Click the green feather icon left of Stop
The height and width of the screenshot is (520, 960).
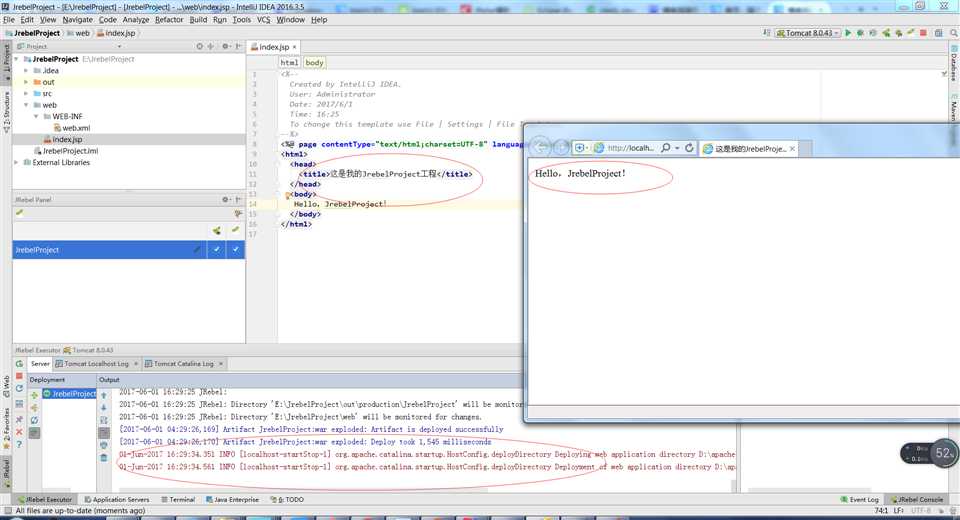911,32
